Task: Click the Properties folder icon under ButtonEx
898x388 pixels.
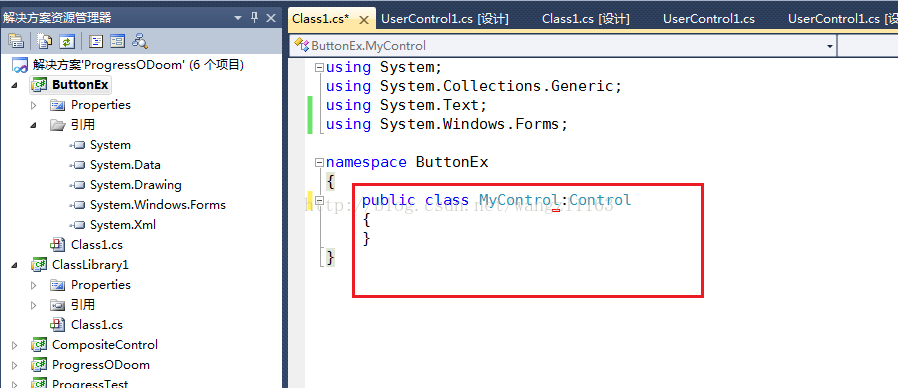Action: coord(57,105)
